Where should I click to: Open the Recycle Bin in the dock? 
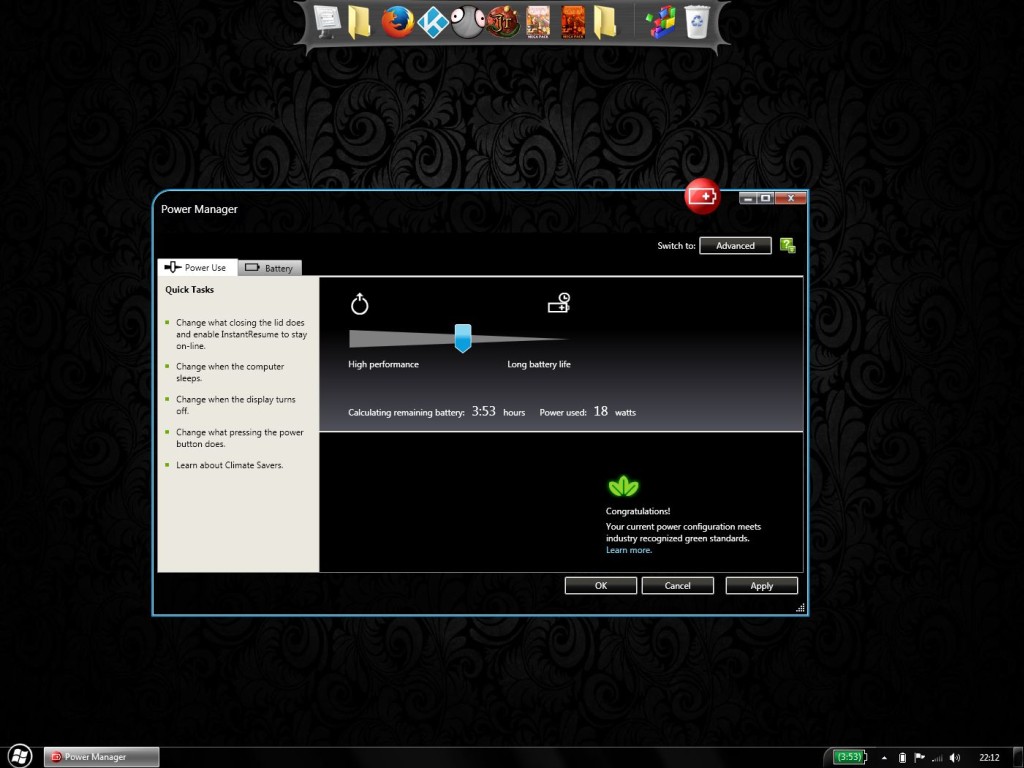coord(696,22)
